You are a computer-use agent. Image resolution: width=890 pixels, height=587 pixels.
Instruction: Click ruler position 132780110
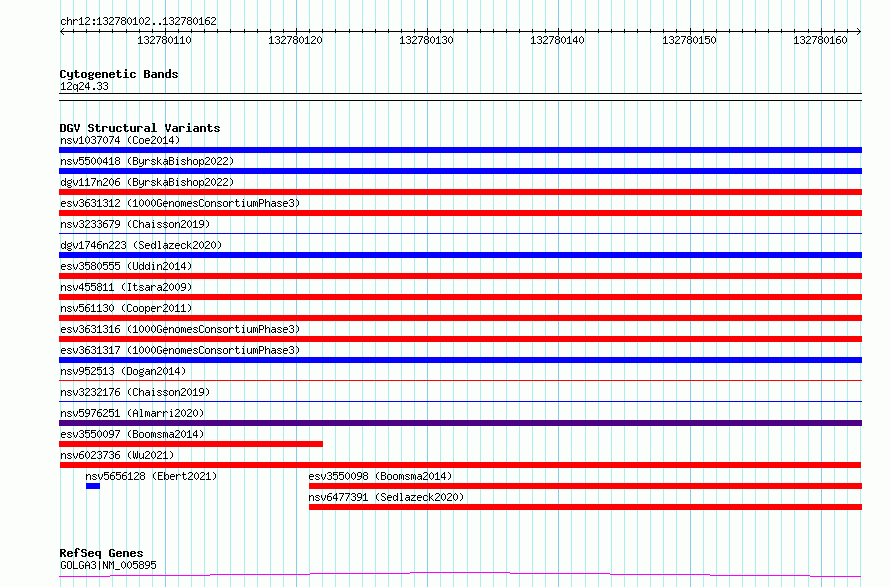[x=165, y=40]
